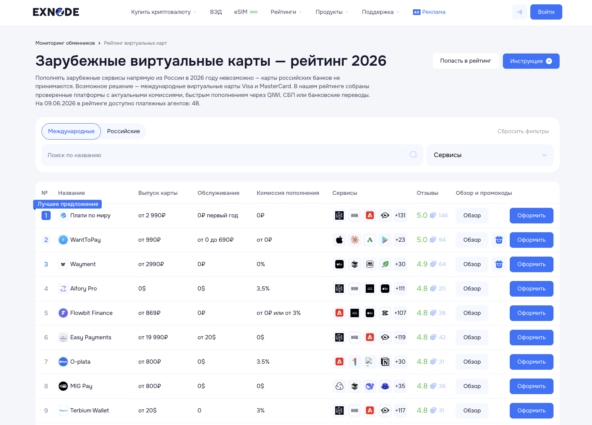Show +23 more services for WantToPay
592x425 pixels.
point(400,240)
